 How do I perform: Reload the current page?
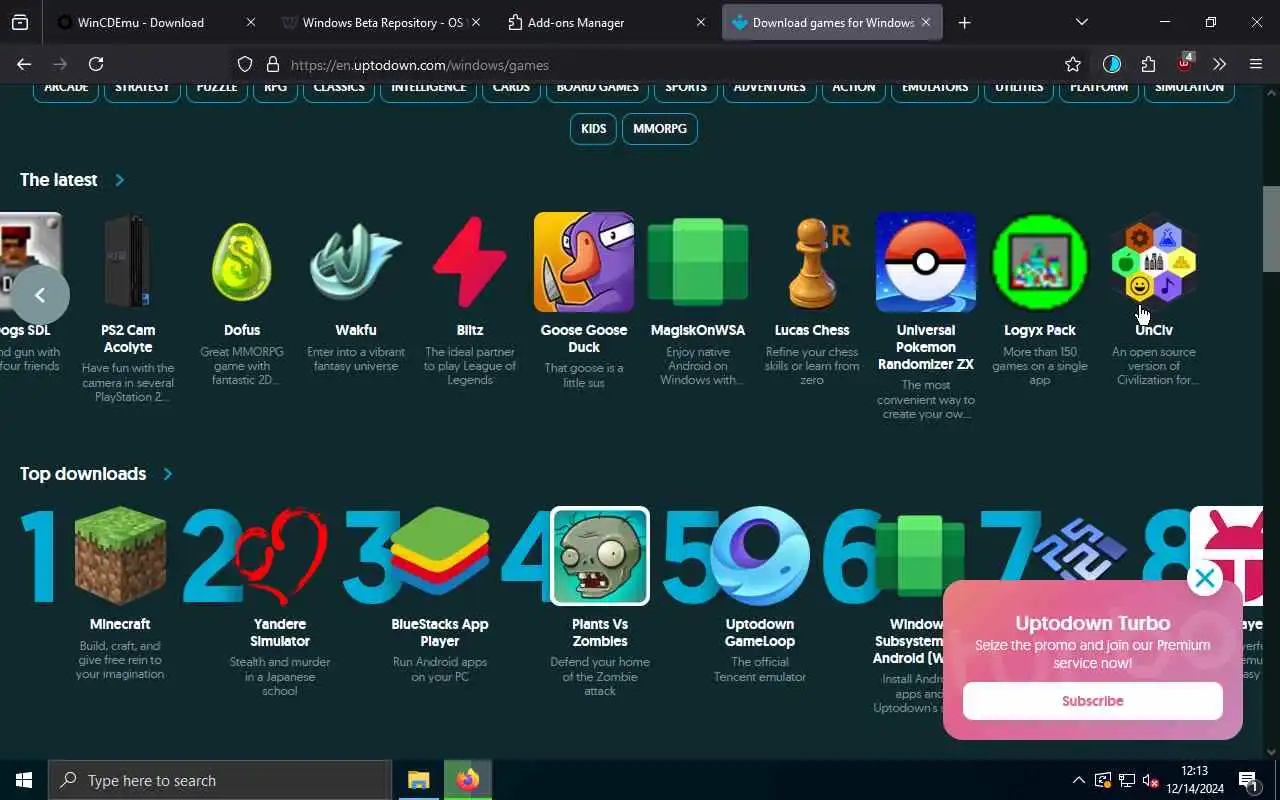coord(96,64)
